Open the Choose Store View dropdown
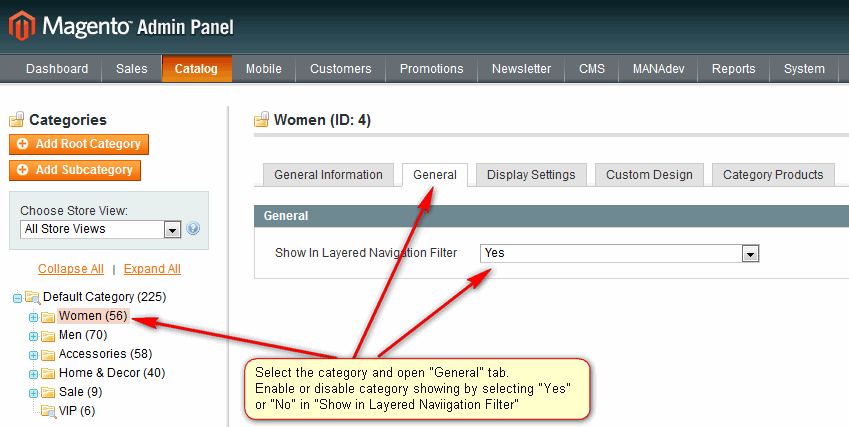849x427 pixels. pyautogui.click(x=100, y=229)
